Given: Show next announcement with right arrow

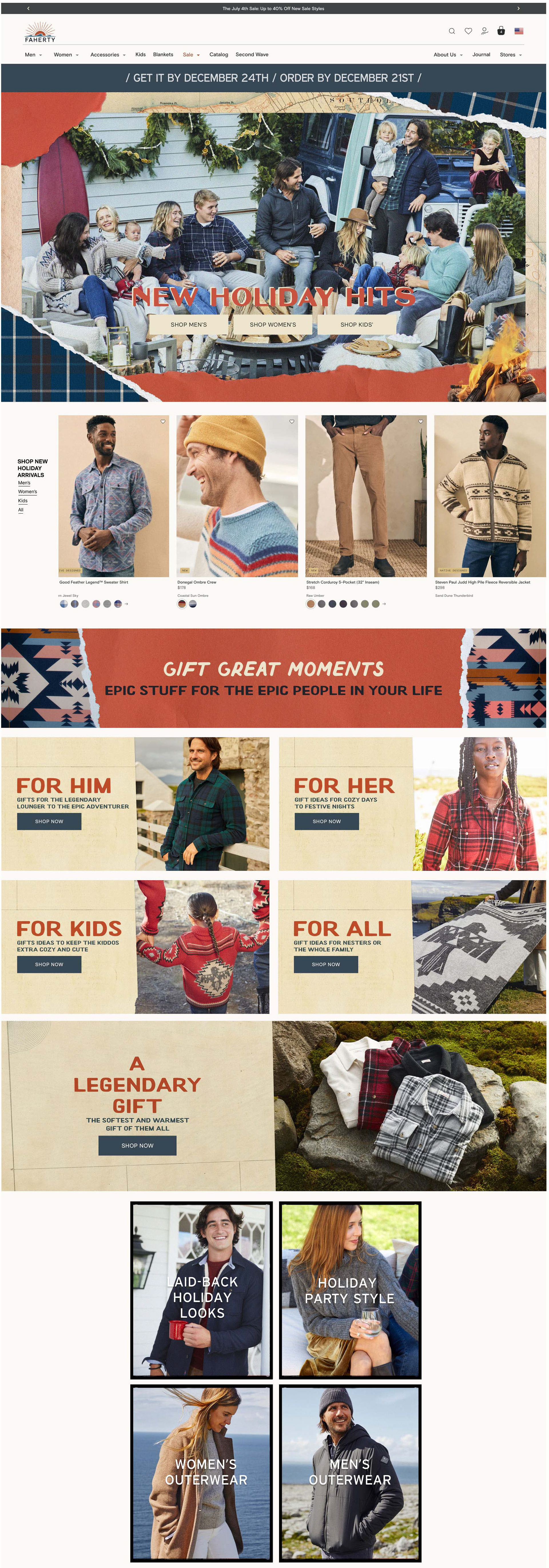Looking at the screenshot, I should 518,9.
